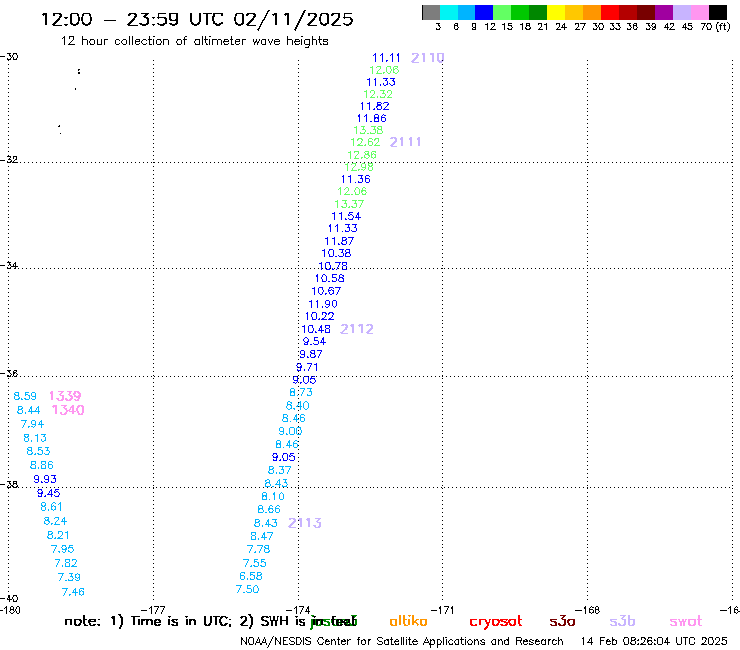The height and width of the screenshot is (650, 740).
Task: Click the wave height value '11.11'
Action: point(386,58)
